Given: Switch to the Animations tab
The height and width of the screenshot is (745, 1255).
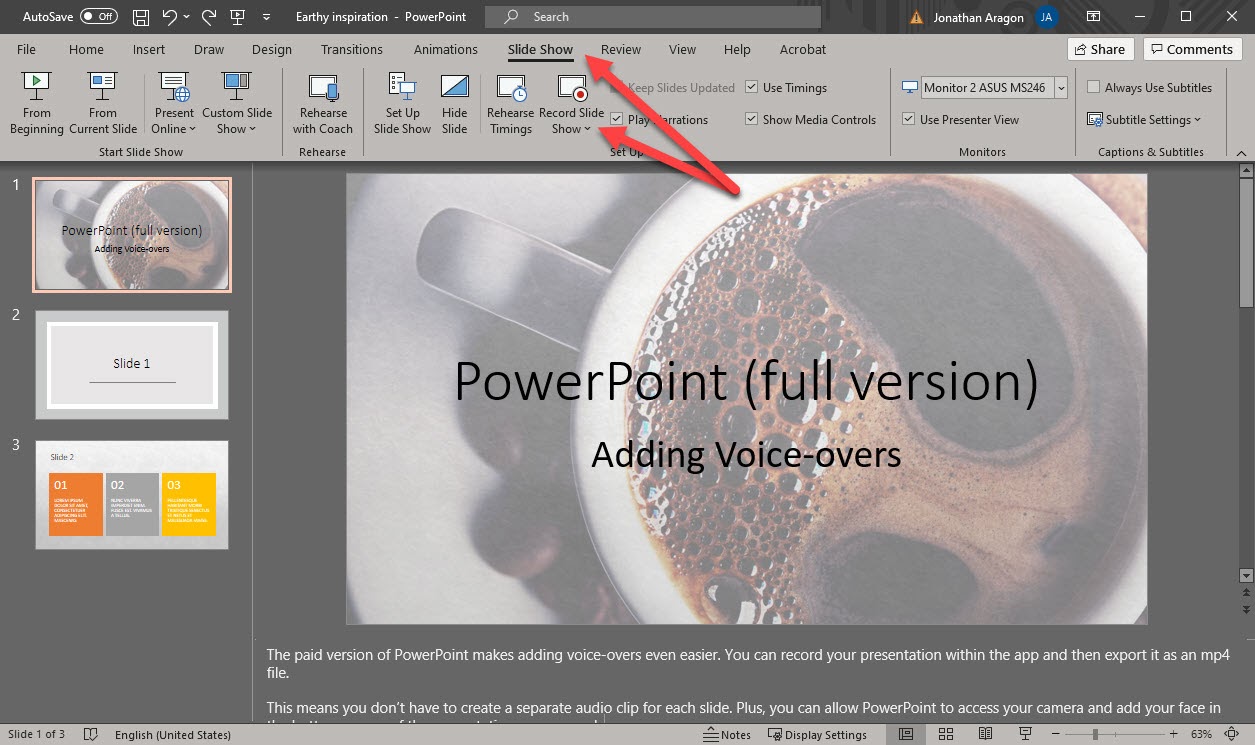Looking at the screenshot, I should point(445,49).
